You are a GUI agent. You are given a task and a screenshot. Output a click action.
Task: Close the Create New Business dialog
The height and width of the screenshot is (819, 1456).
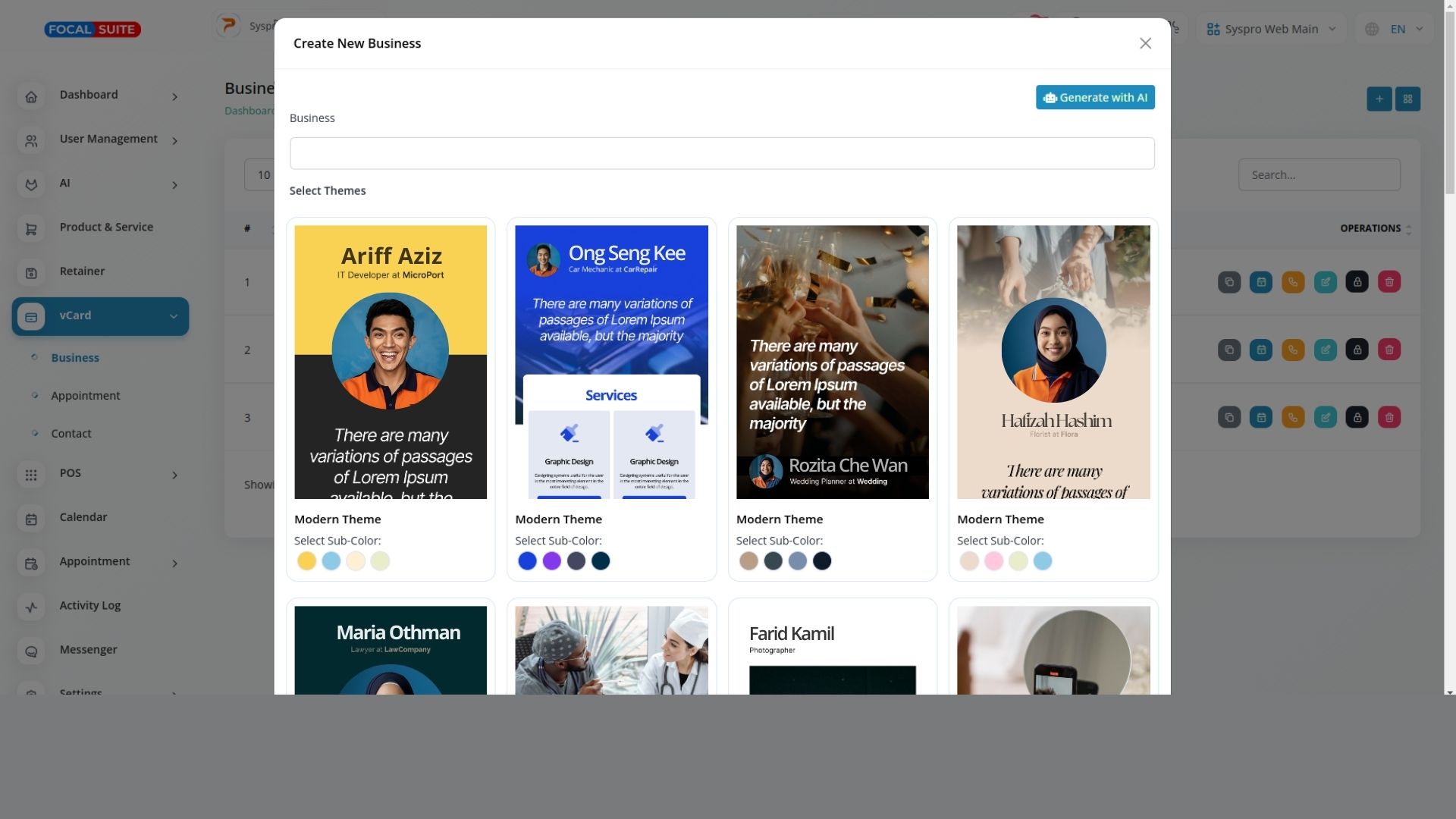(1145, 44)
